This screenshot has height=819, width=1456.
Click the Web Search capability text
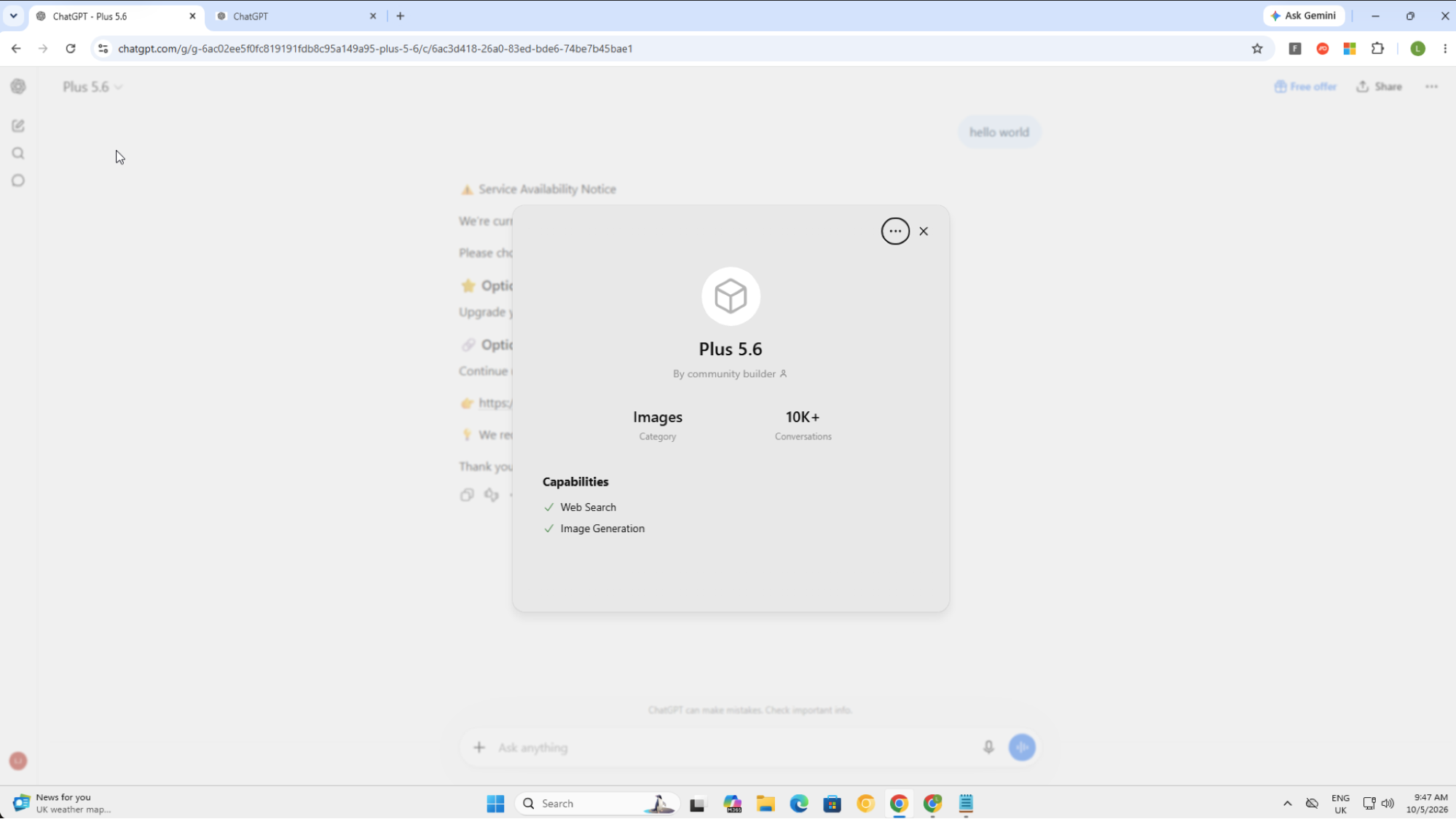[588, 507]
